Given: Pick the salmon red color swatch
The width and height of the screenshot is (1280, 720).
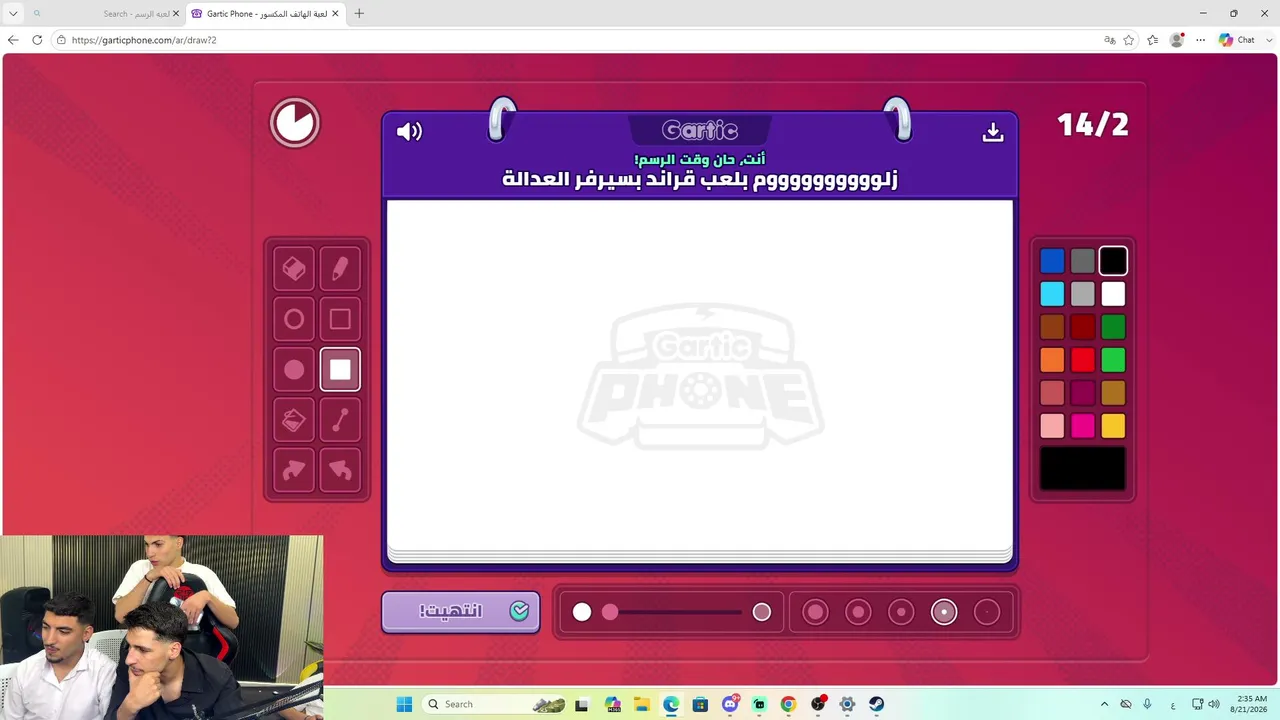Looking at the screenshot, I should (1052, 393).
